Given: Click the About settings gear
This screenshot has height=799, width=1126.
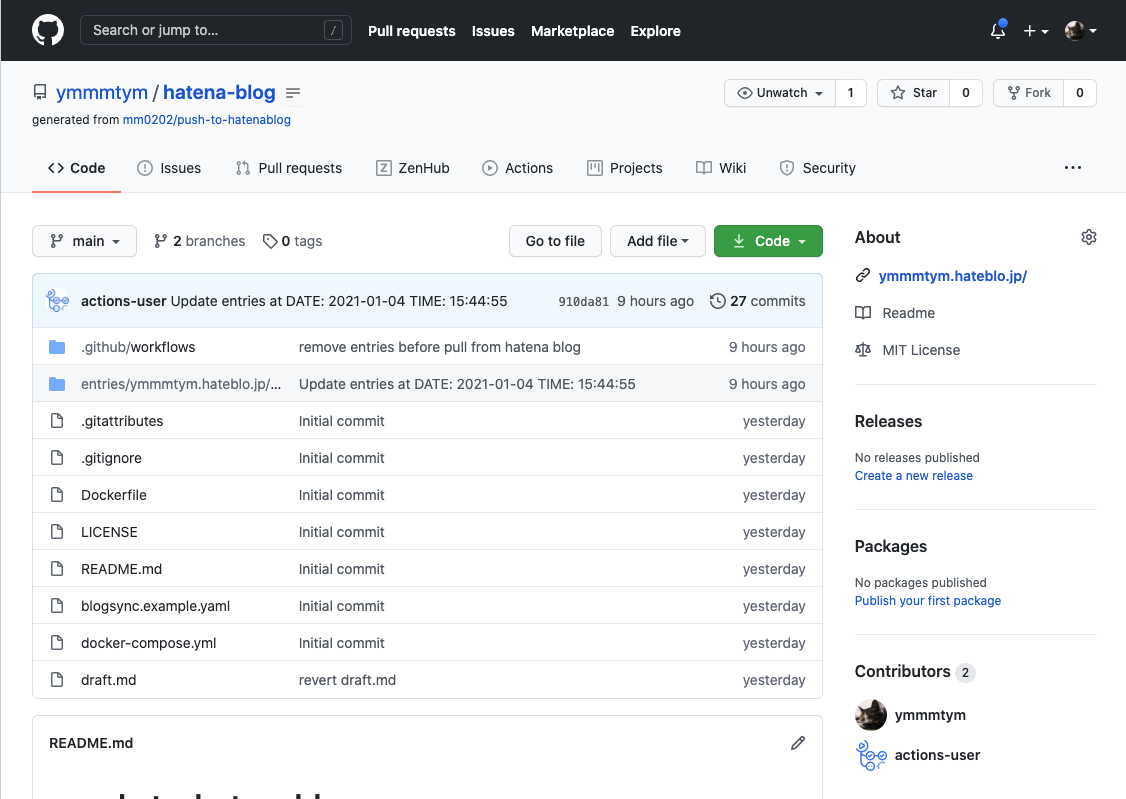Looking at the screenshot, I should [1089, 238].
